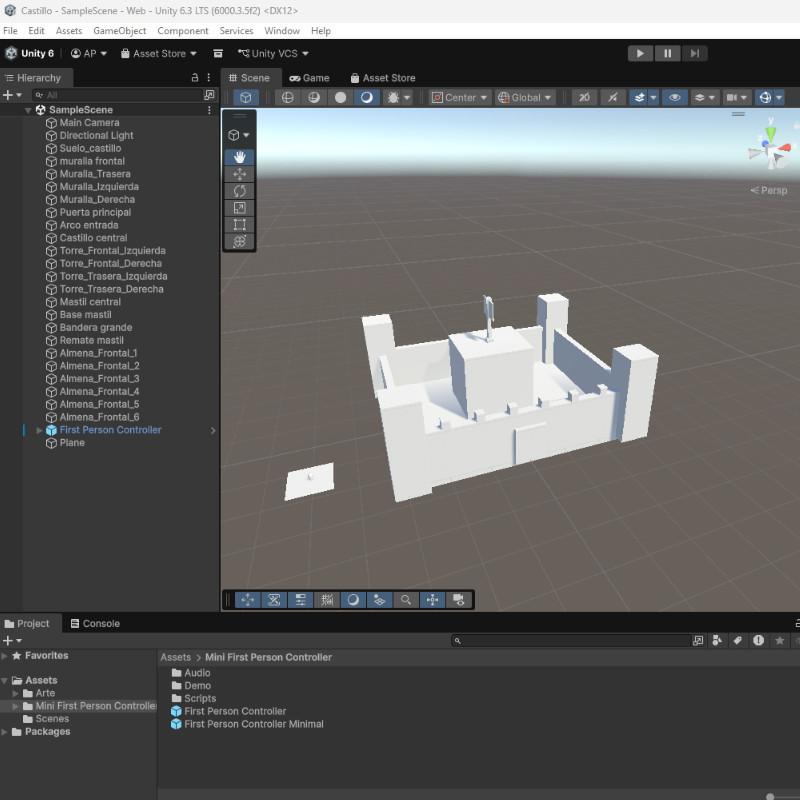The image size is (800, 800).
Task: Toggle the Scene view 2D mode
Action: [x=585, y=97]
